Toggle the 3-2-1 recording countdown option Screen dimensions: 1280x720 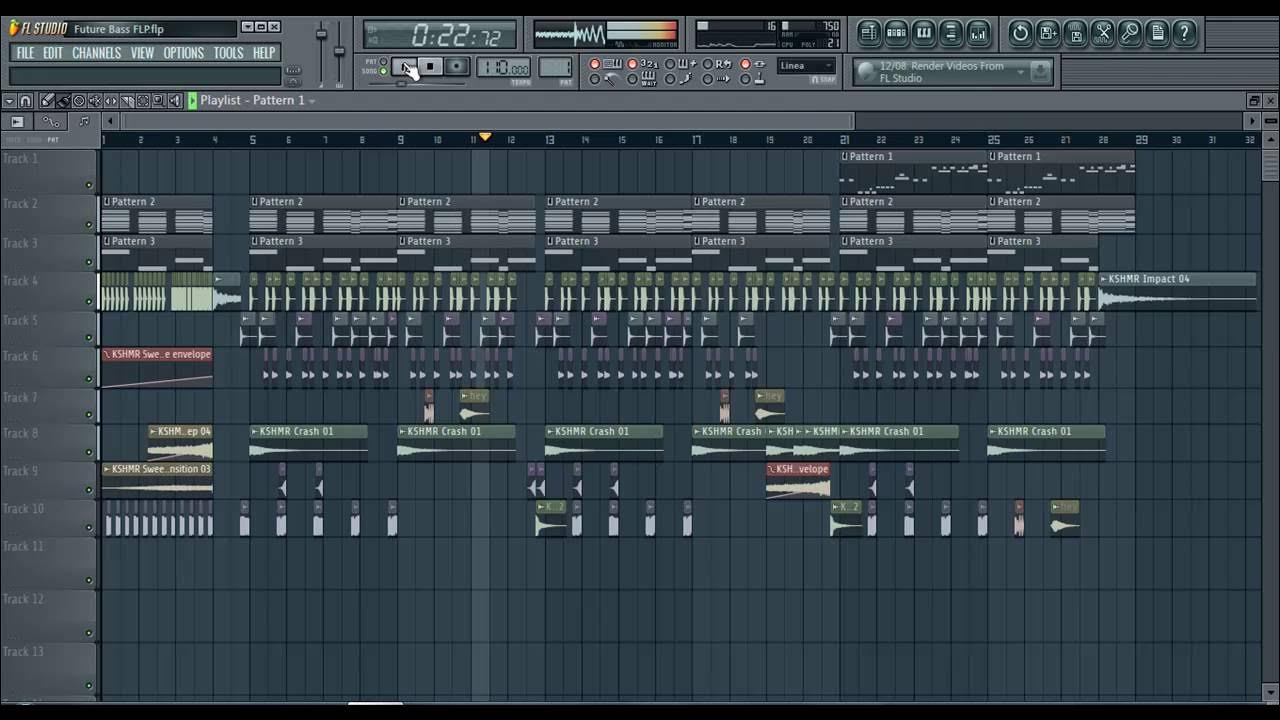642,64
